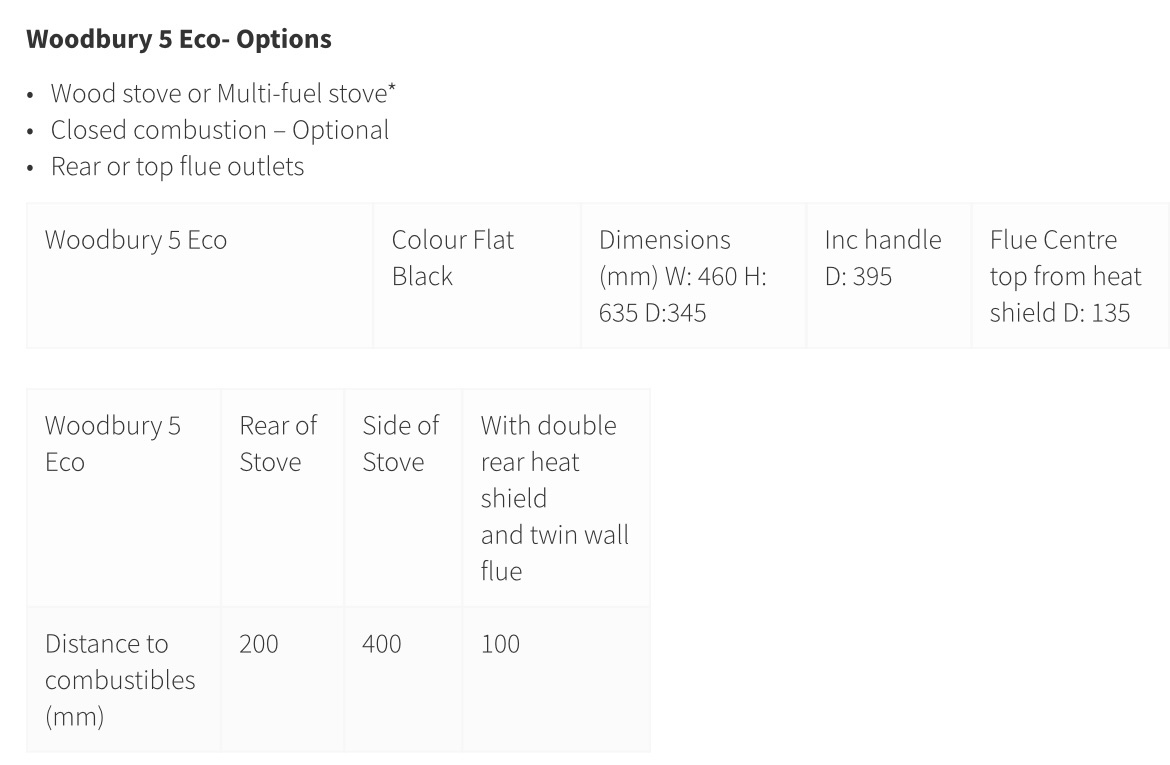The height and width of the screenshot is (765, 1170).
Task: Click the 100 heat shield distance value
Action: 500,643
